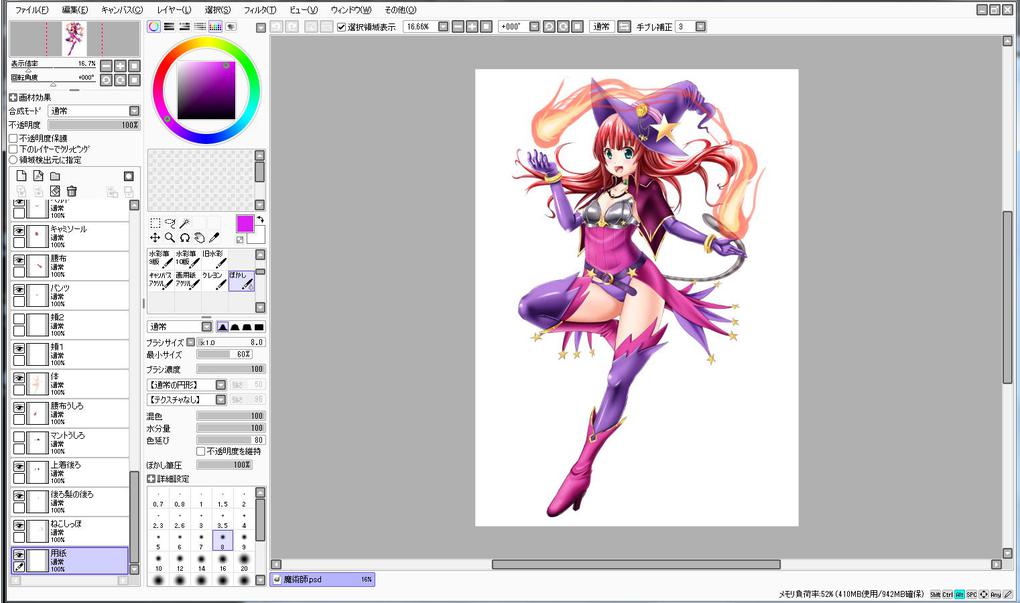Select the ぼかし blur brush

(241, 281)
